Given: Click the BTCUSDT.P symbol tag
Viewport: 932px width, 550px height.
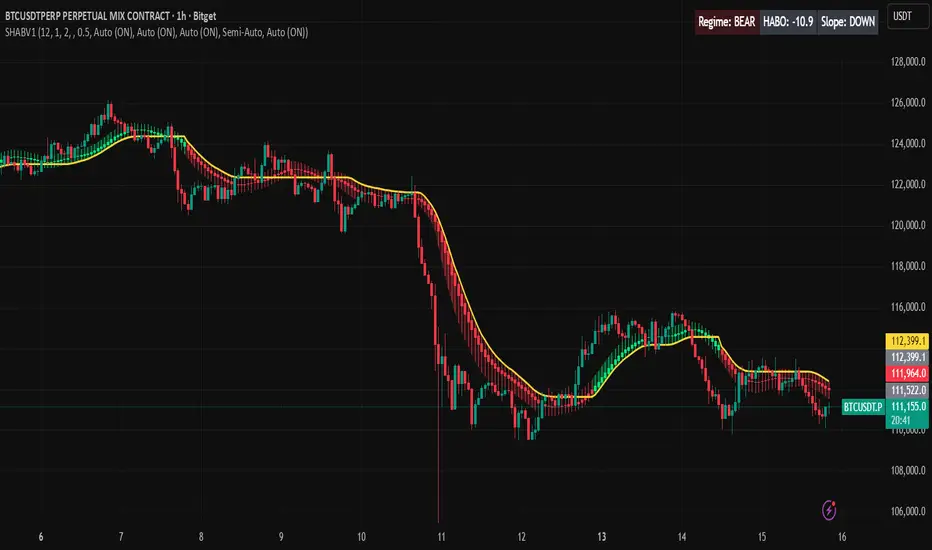Looking at the screenshot, I should (x=864, y=407).
